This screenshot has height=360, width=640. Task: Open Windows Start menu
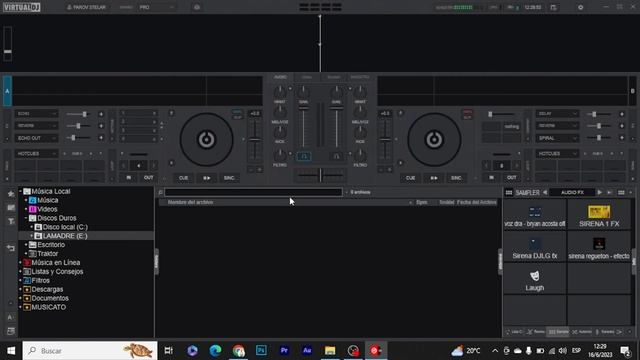(11, 351)
